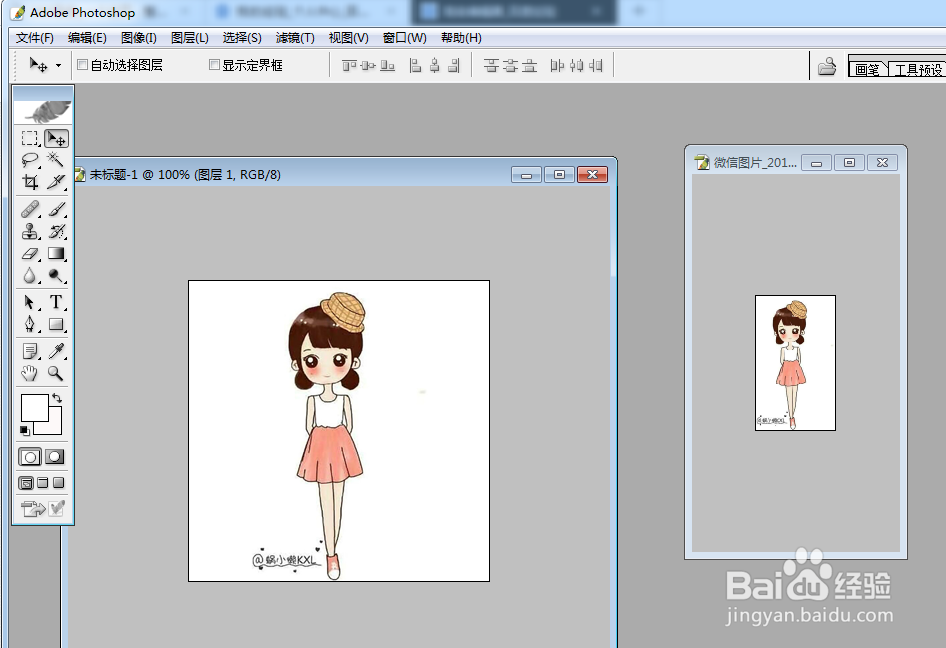Image resolution: width=946 pixels, height=648 pixels.
Task: Enable 自动选择图层 checkbox
Action: (x=83, y=65)
